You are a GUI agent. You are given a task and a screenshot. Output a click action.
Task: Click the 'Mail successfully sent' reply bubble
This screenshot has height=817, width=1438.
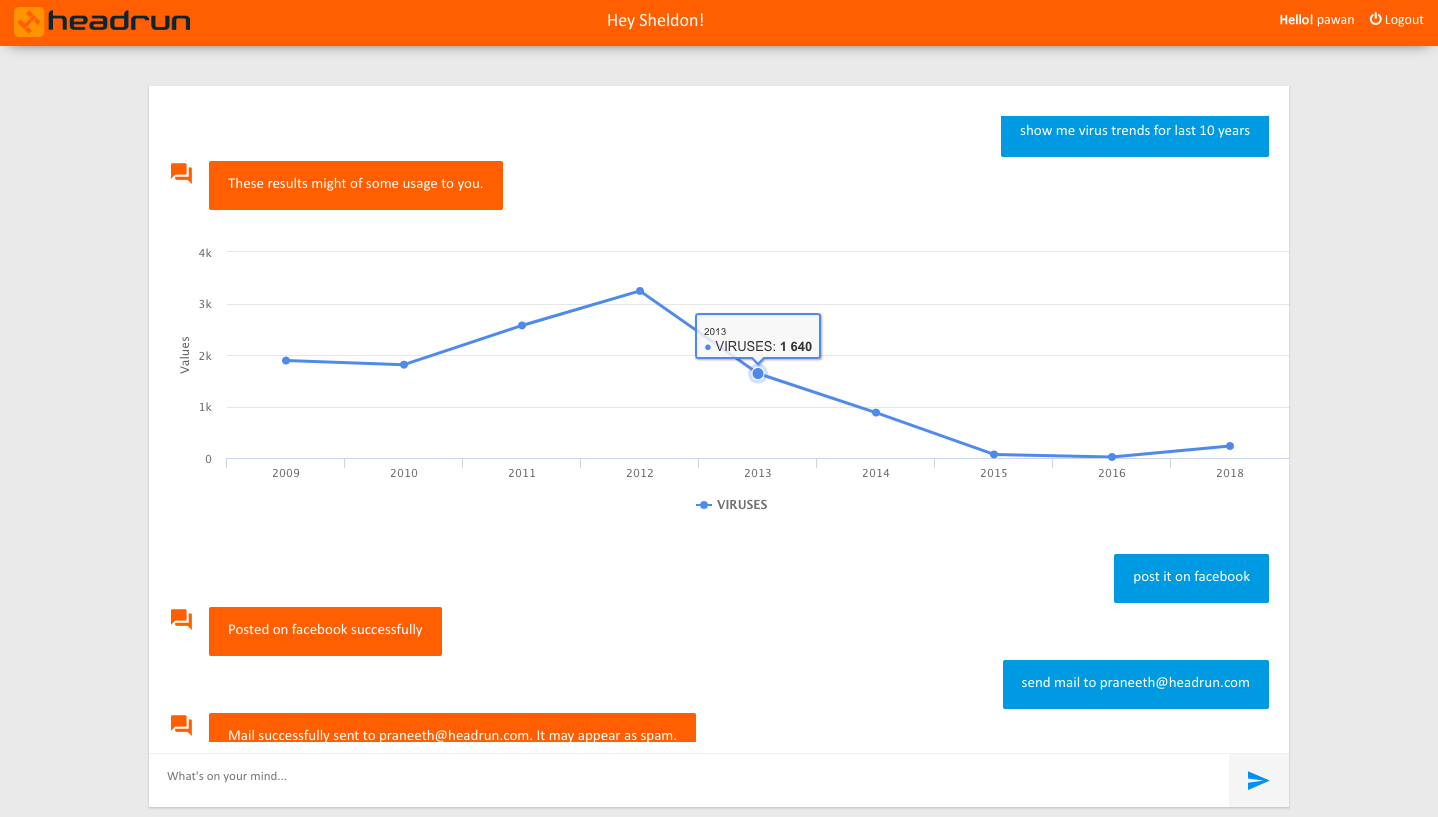452,729
